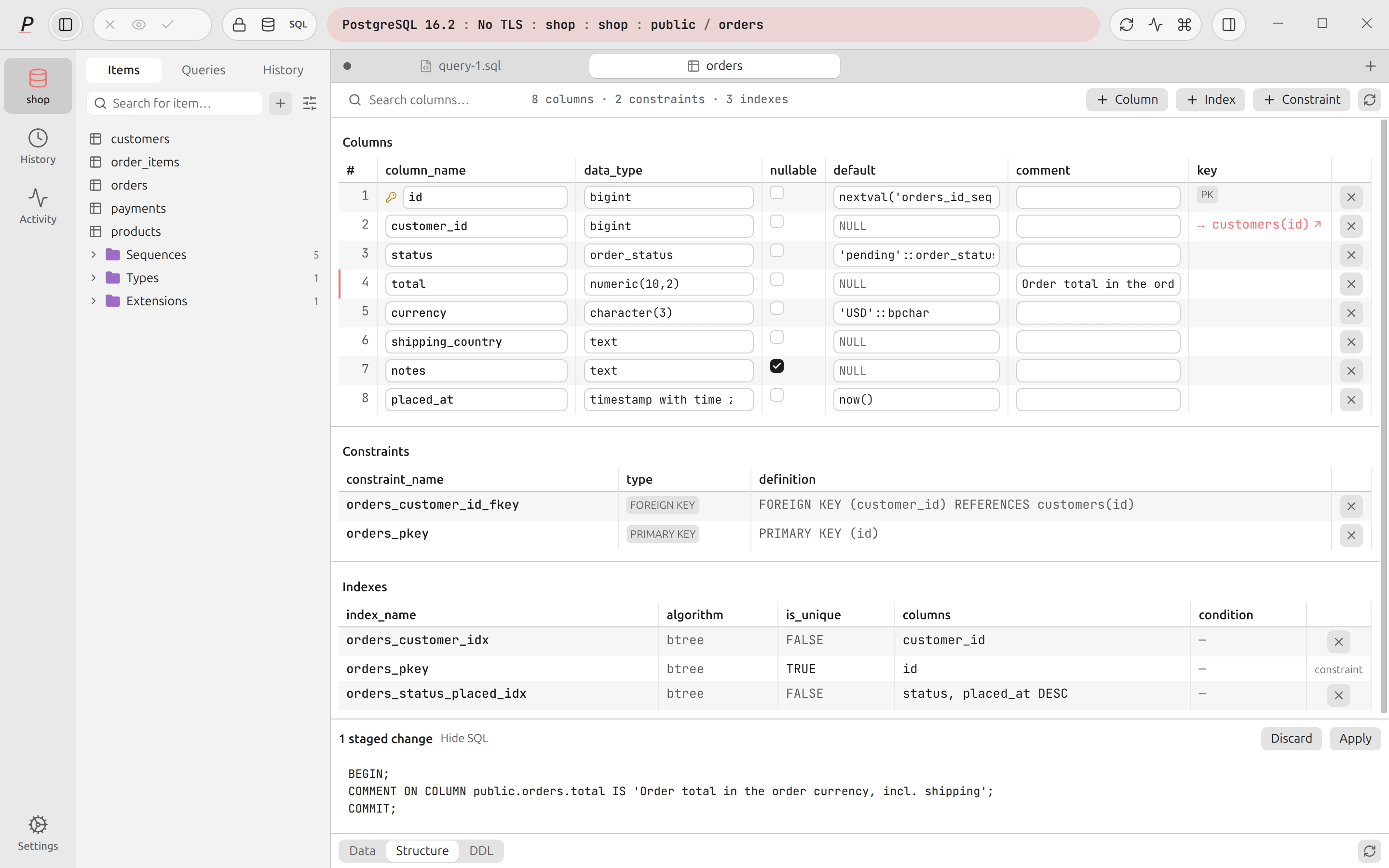
Task: Toggle nullable for the id column
Action: pyautogui.click(x=776, y=193)
